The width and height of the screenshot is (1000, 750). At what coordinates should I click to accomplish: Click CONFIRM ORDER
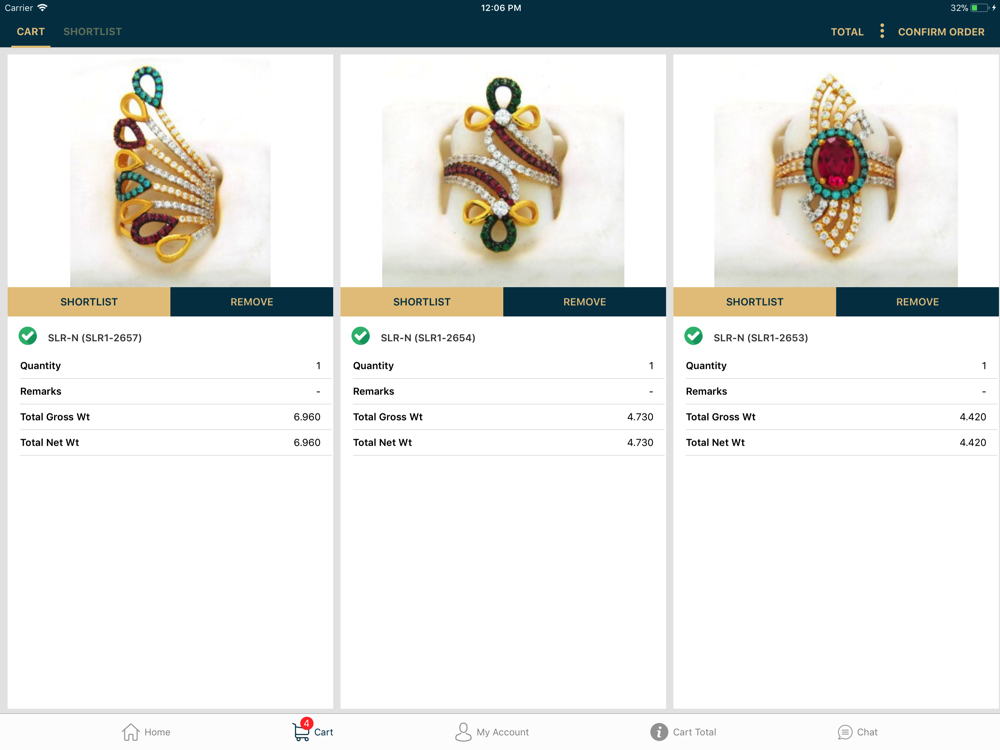941,32
